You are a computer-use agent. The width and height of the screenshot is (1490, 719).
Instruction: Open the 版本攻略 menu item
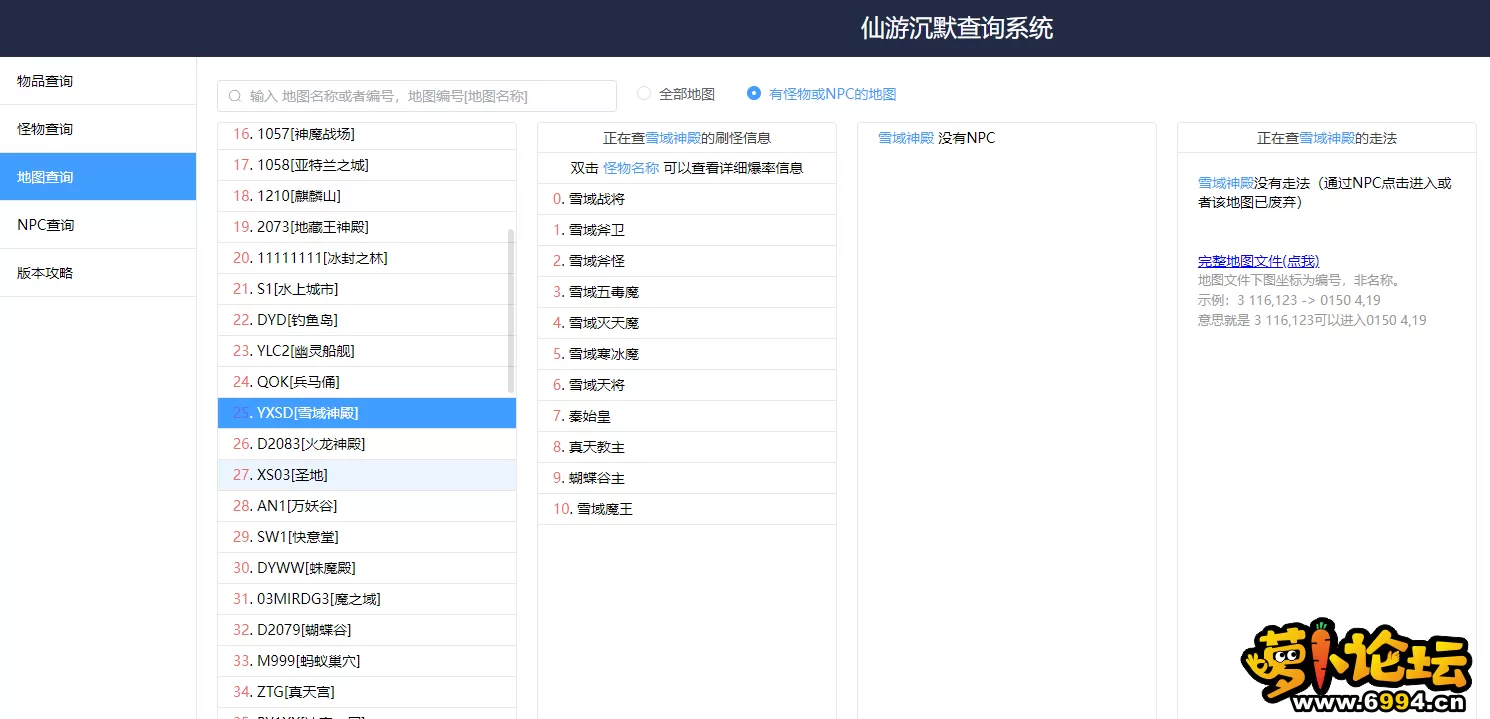[98, 273]
